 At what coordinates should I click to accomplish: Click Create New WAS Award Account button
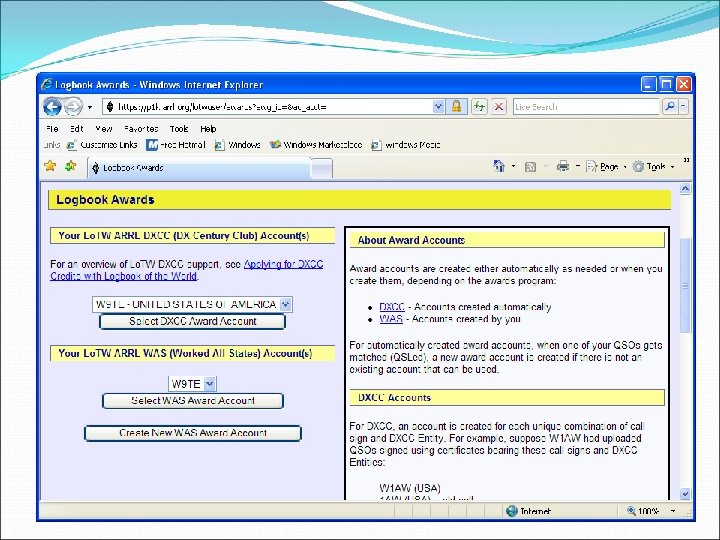[x=193, y=433]
